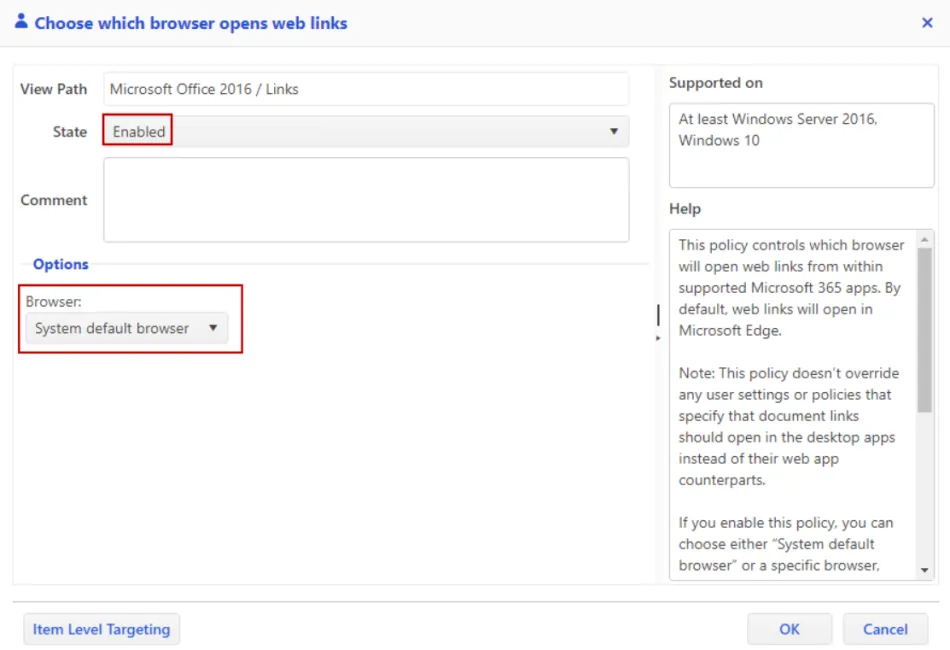Confirm the policy with OK

pyautogui.click(x=789, y=629)
